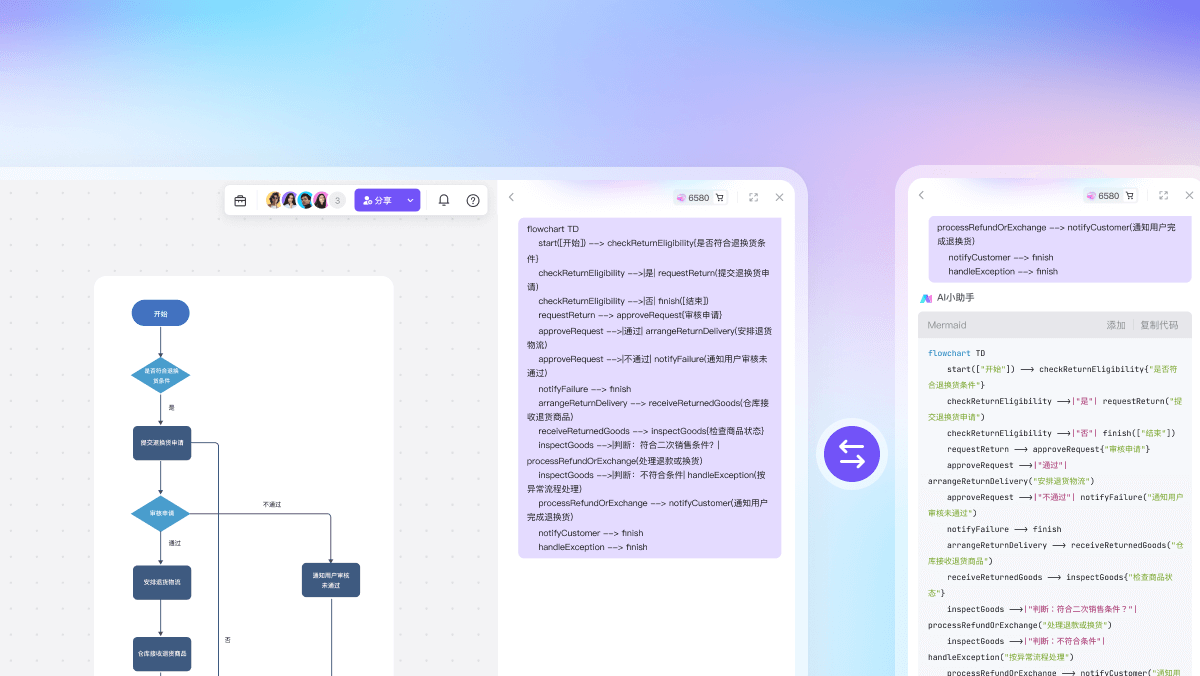Screen dimensions: 1200x676
Task: Click the 否 edge label in flowchart
Action: coord(227,639)
